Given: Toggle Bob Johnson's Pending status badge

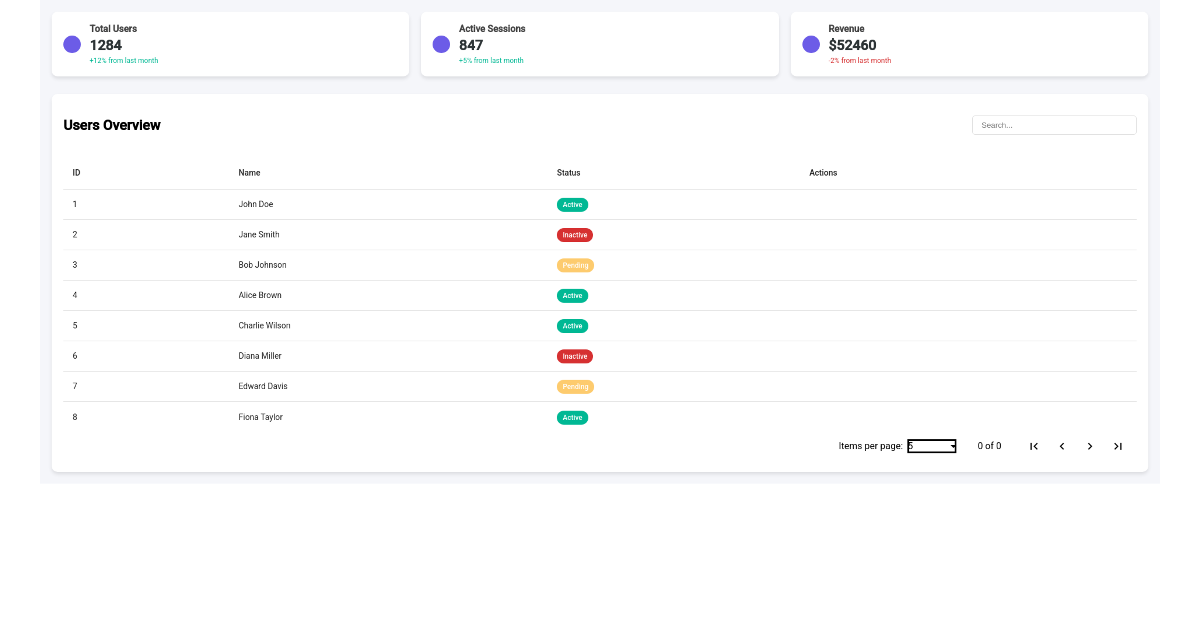Looking at the screenshot, I should [x=574, y=265].
